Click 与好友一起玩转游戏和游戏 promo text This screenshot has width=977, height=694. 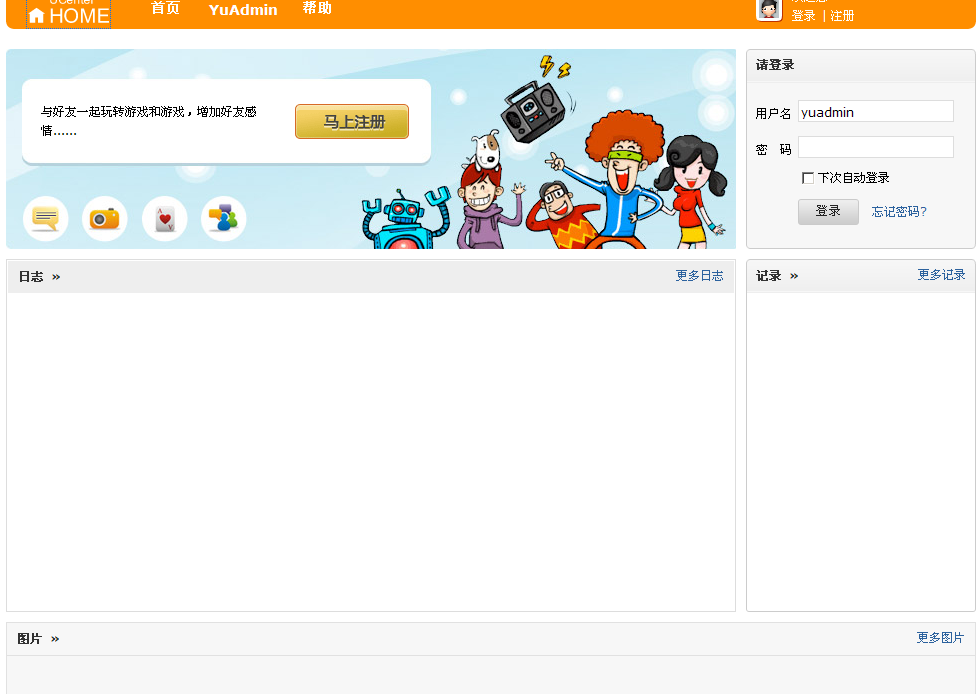click(x=149, y=121)
